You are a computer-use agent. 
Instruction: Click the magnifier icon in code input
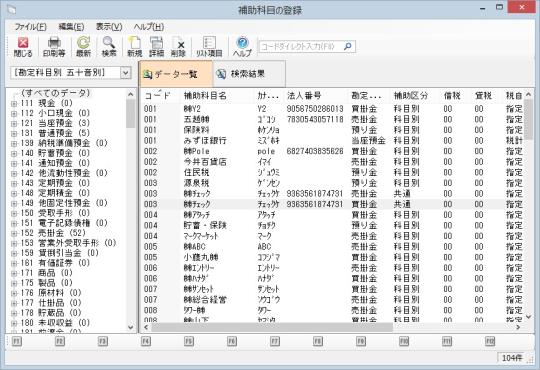pos(348,46)
